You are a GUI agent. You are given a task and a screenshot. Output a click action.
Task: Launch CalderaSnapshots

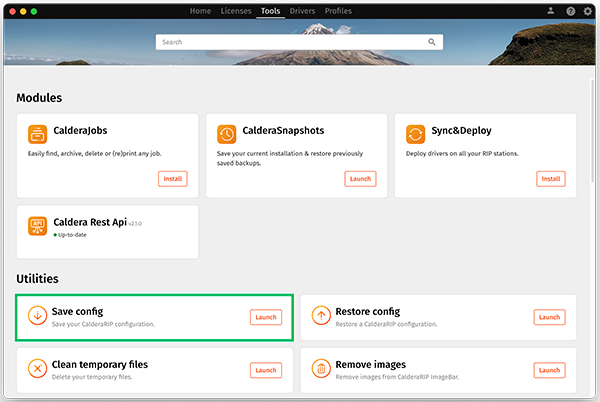pyautogui.click(x=360, y=179)
